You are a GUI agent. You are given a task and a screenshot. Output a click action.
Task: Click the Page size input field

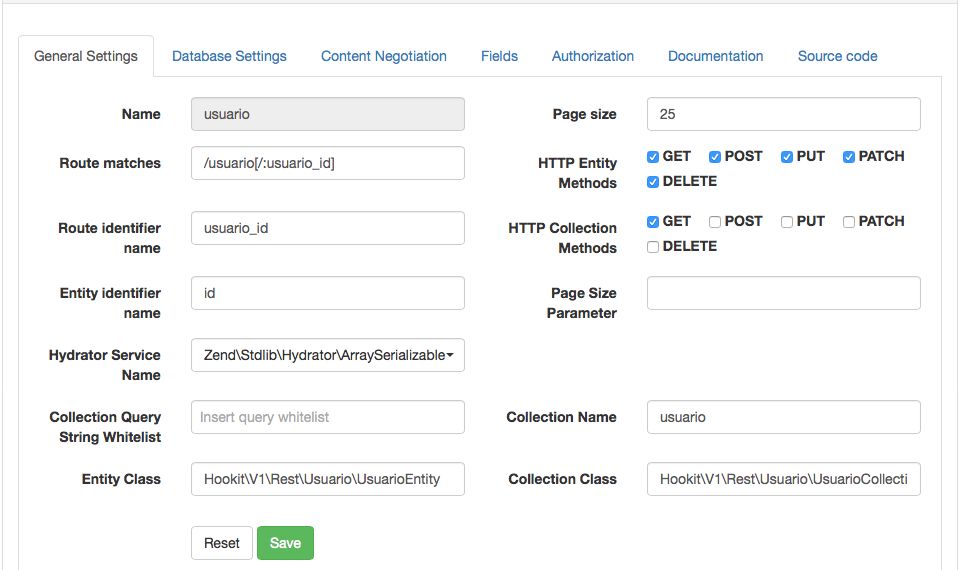(x=783, y=114)
